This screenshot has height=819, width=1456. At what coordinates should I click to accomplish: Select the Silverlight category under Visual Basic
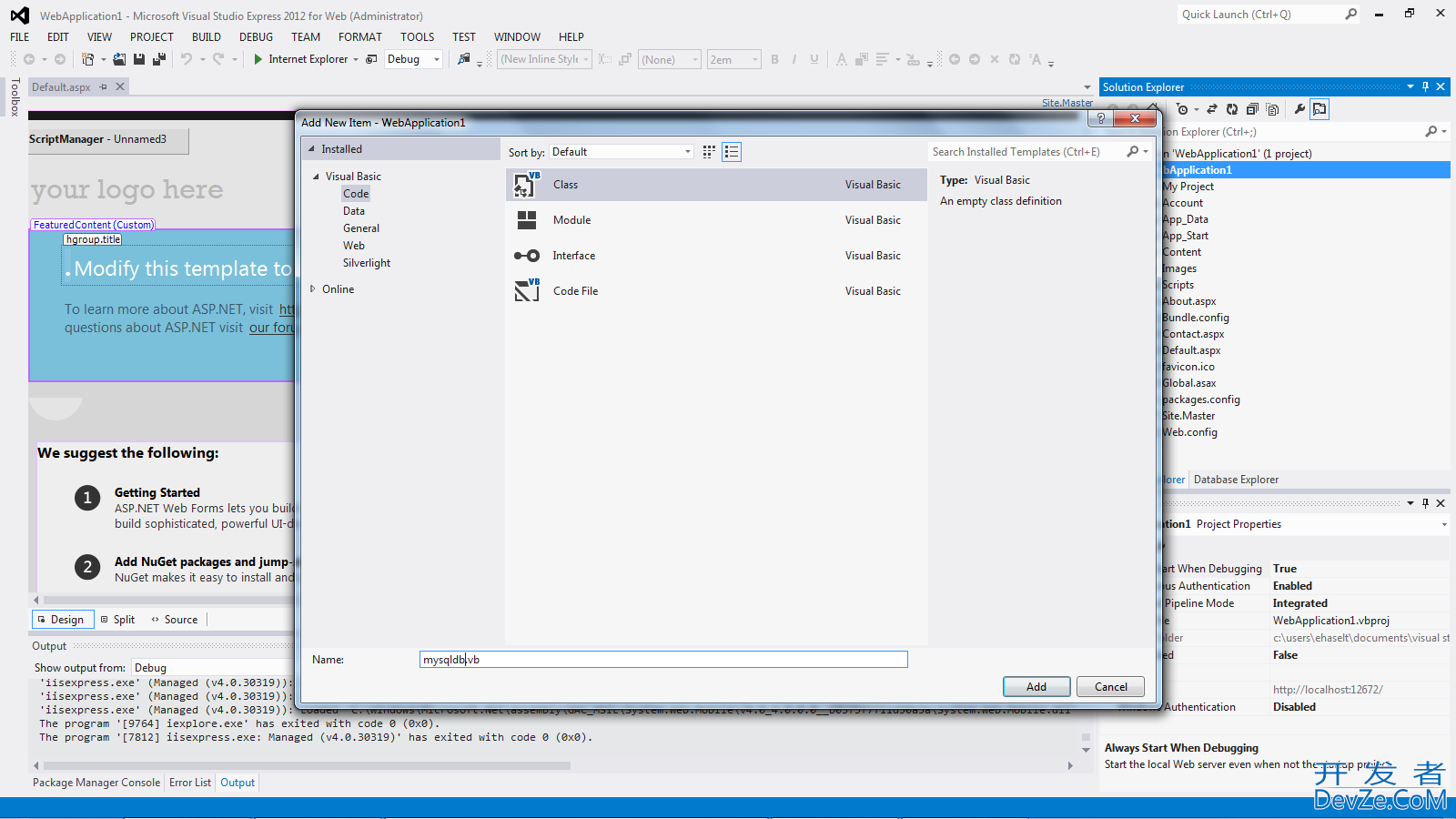click(x=367, y=263)
